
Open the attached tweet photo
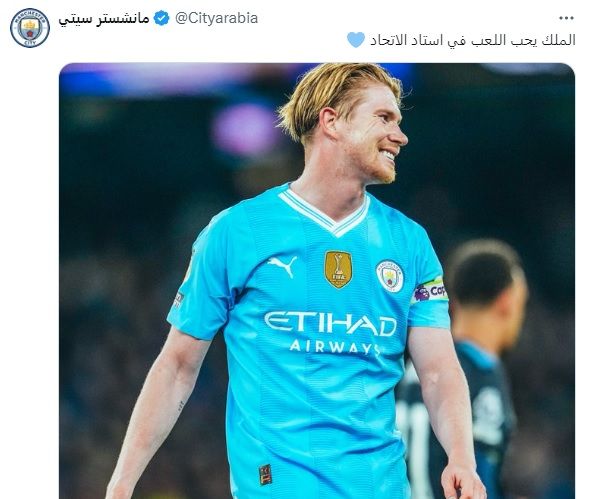tap(317, 281)
